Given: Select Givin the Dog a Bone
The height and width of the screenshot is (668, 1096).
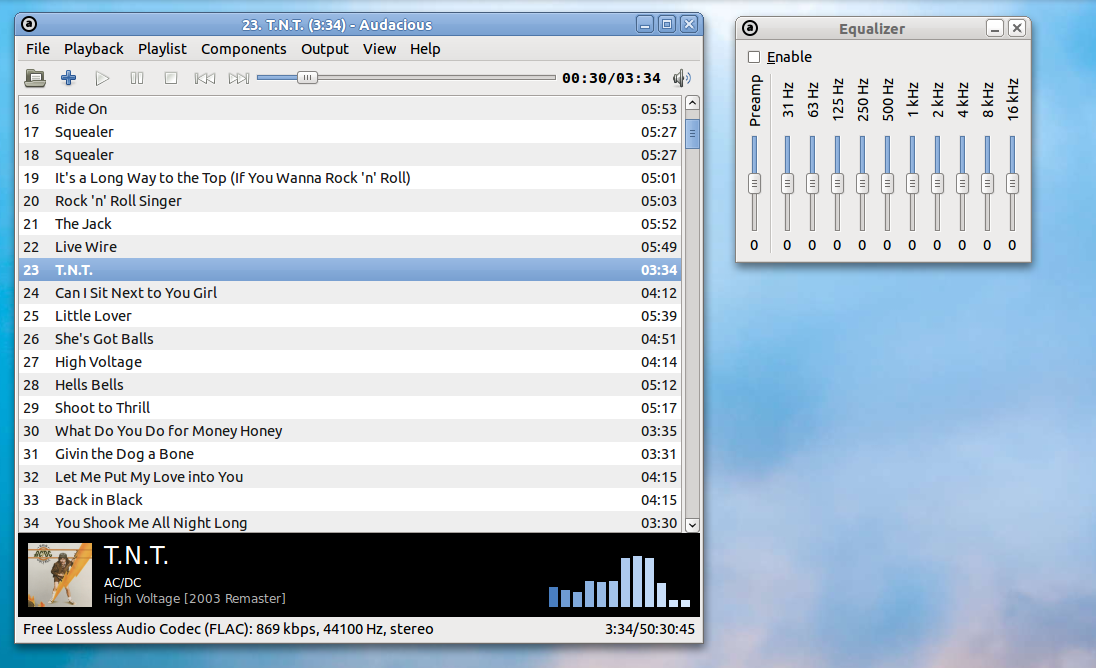Looking at the screenshot, I should point(349,454).
